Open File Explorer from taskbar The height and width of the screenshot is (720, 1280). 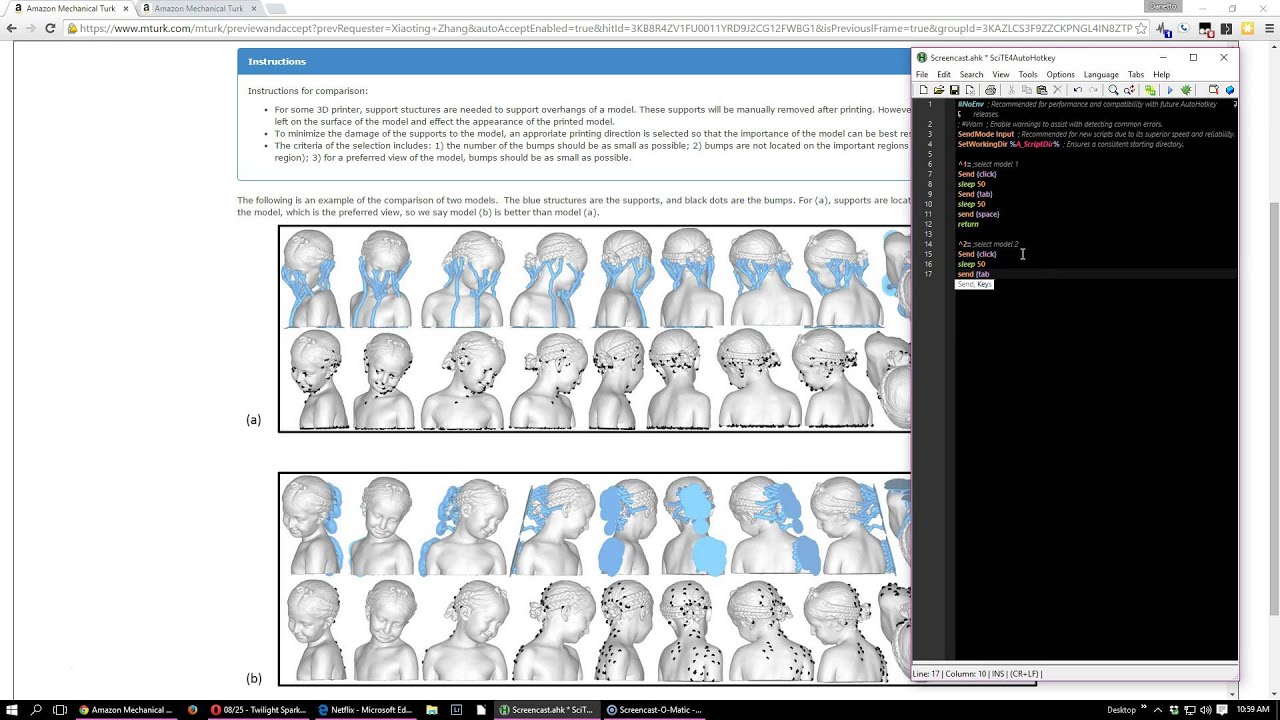coord(432,710)
